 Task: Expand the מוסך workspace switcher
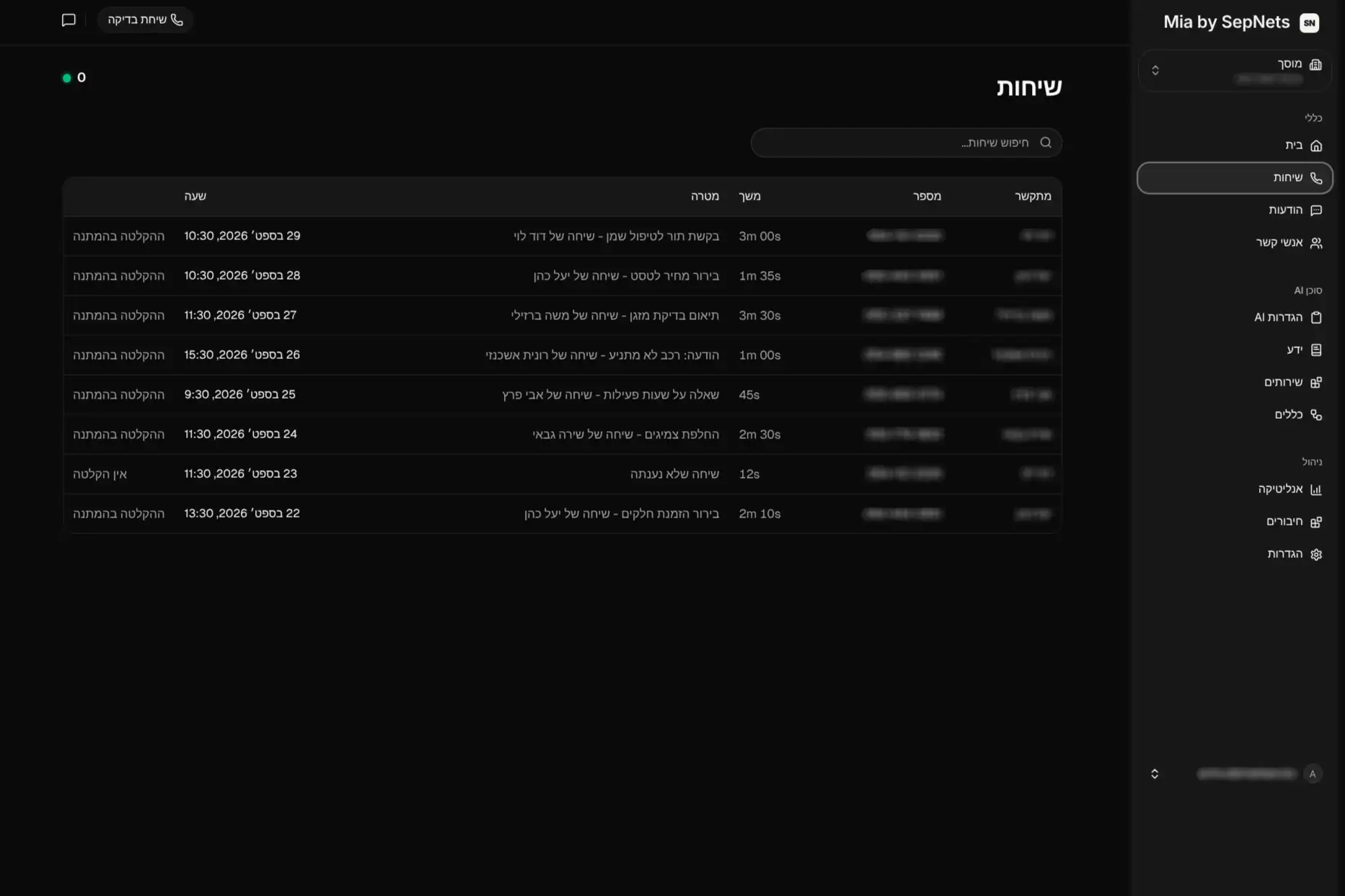[x=1234, y=71]
